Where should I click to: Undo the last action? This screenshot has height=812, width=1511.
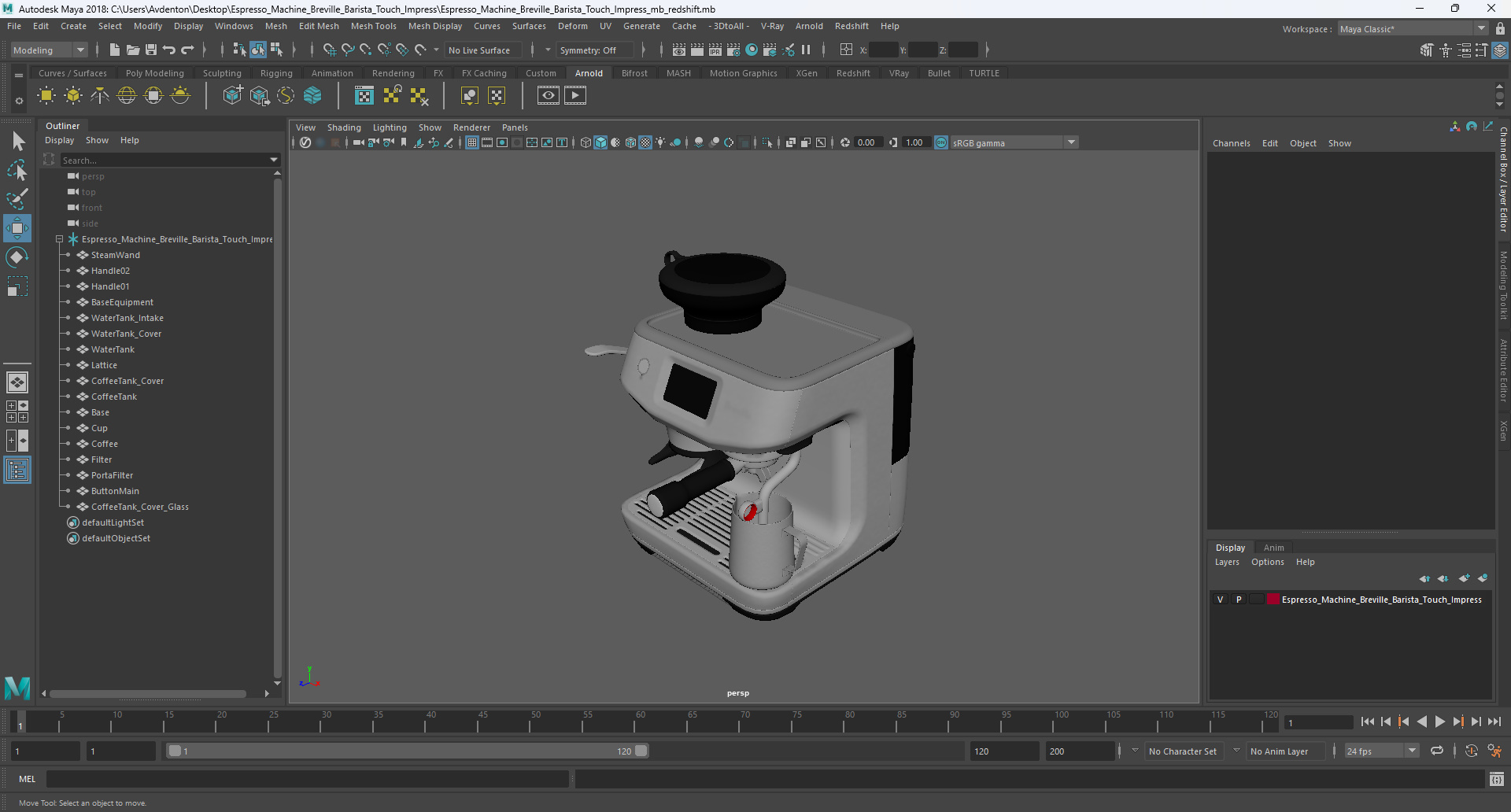(x=169, y=50)
